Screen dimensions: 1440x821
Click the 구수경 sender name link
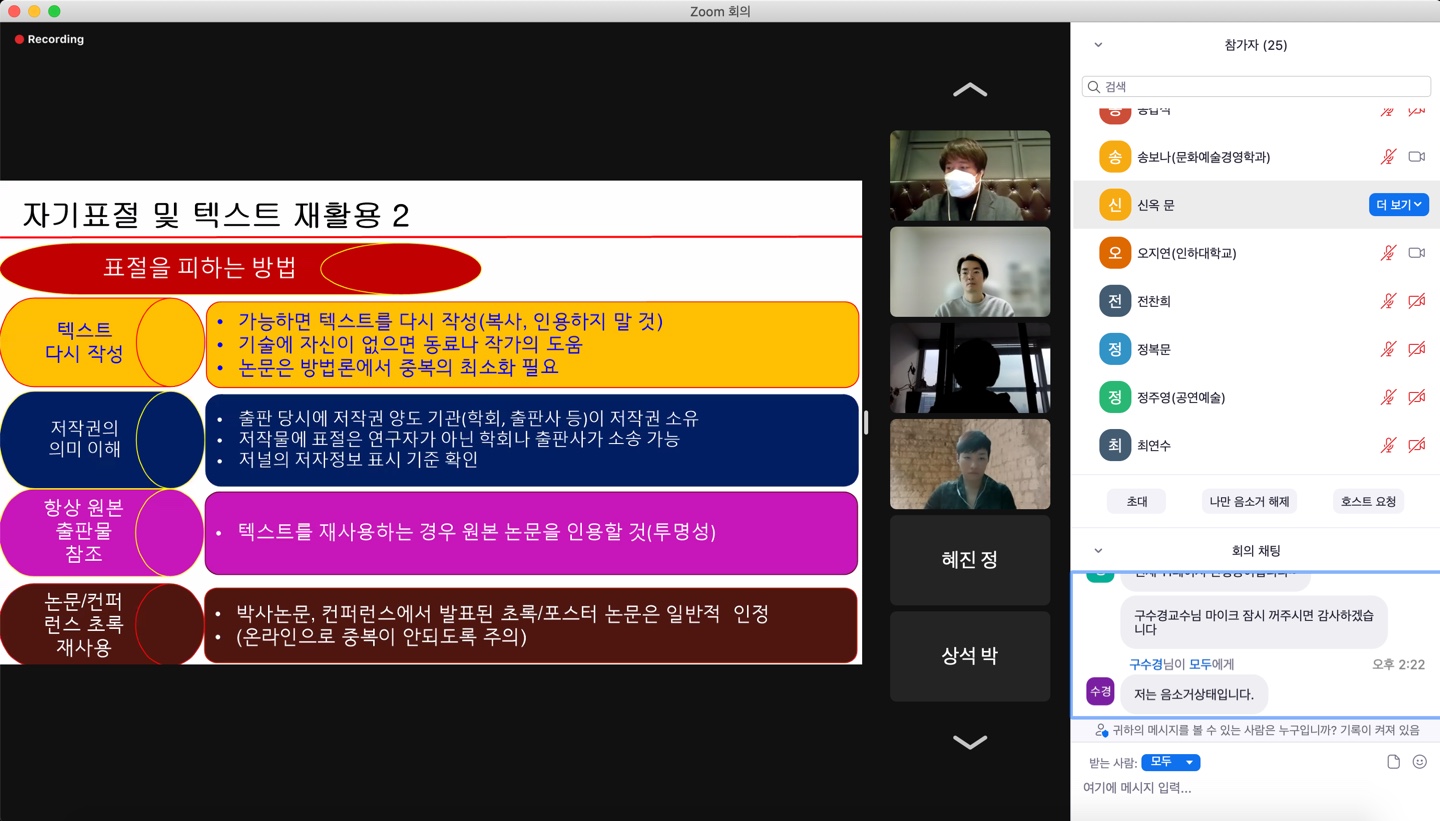(1145, 664)
